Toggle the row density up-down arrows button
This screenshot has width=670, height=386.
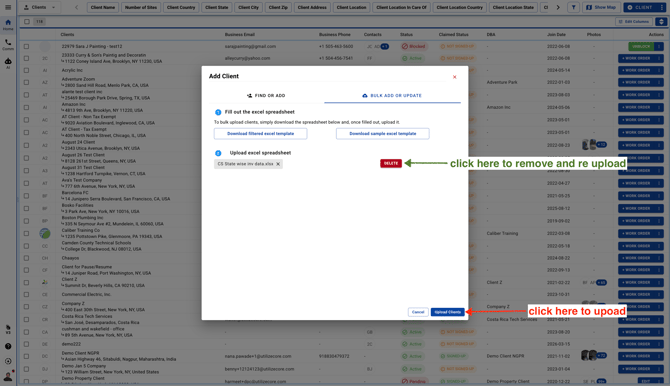tap(661, 22)
